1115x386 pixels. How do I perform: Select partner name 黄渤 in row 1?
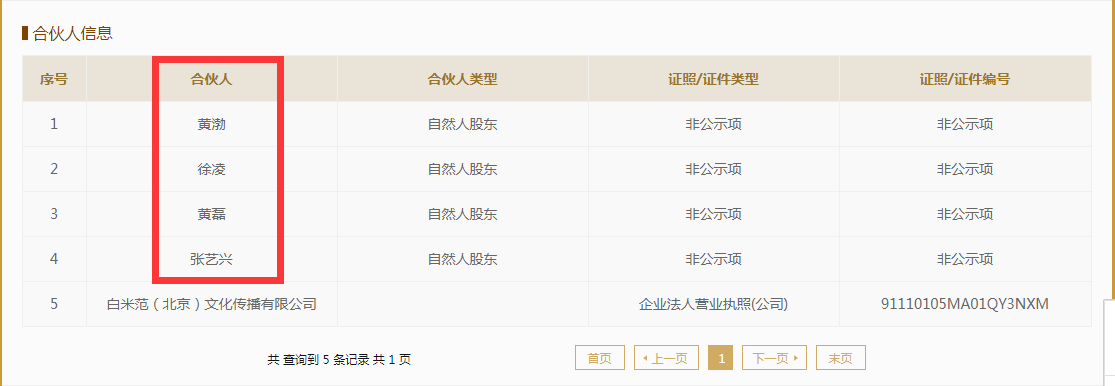click(x=212, y=124)
